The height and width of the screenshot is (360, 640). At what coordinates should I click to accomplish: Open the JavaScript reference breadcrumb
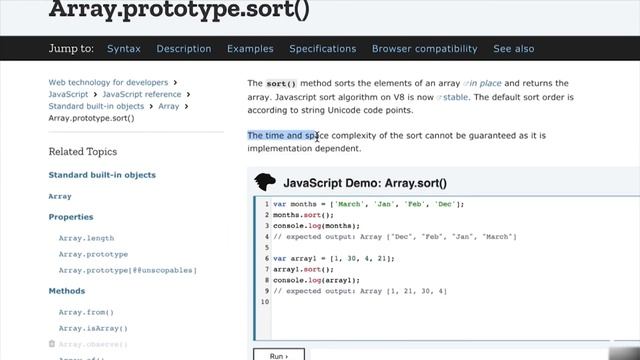[x=142, y=94]
